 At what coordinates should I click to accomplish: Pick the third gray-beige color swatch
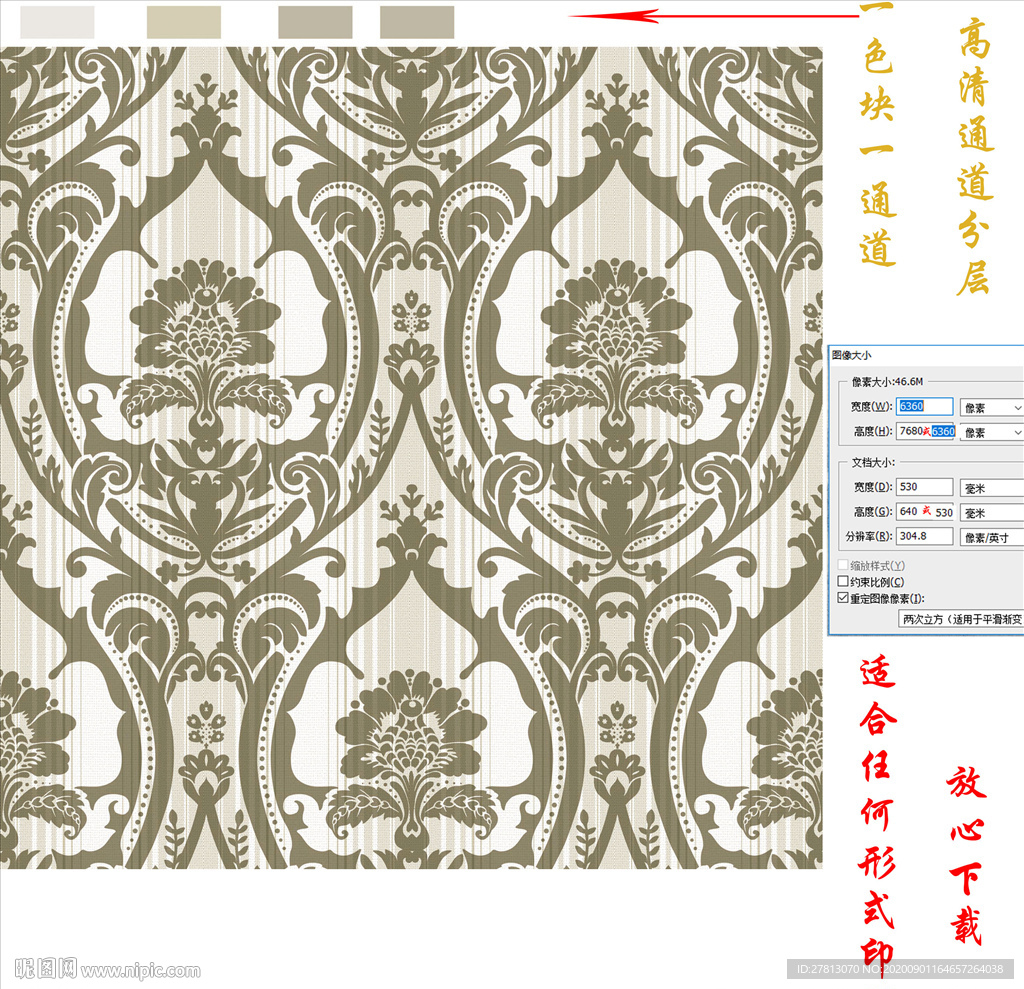point(315,22)
